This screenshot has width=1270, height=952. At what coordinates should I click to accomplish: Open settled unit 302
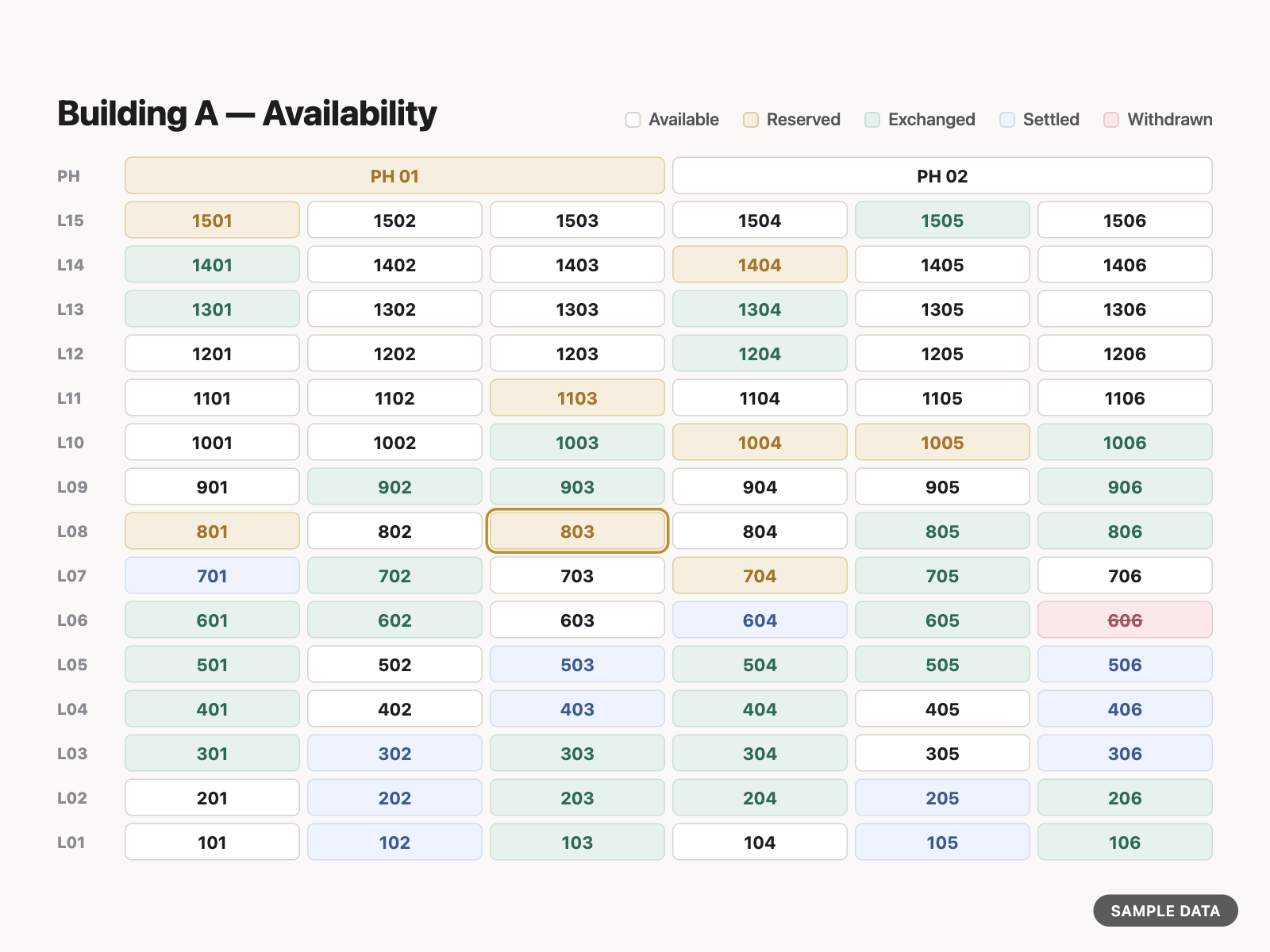point(394,753)
